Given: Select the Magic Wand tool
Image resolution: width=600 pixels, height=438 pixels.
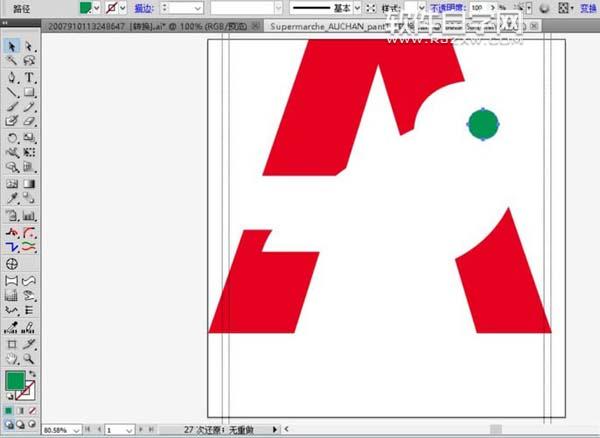Looking at the screenshot, I should pos(11,60).
